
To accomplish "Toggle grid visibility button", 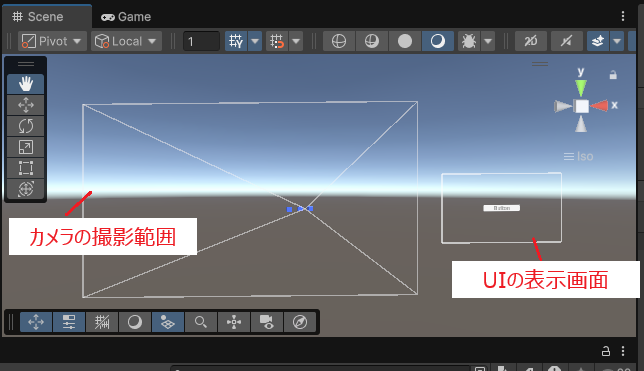I will (x=236, y=41).
